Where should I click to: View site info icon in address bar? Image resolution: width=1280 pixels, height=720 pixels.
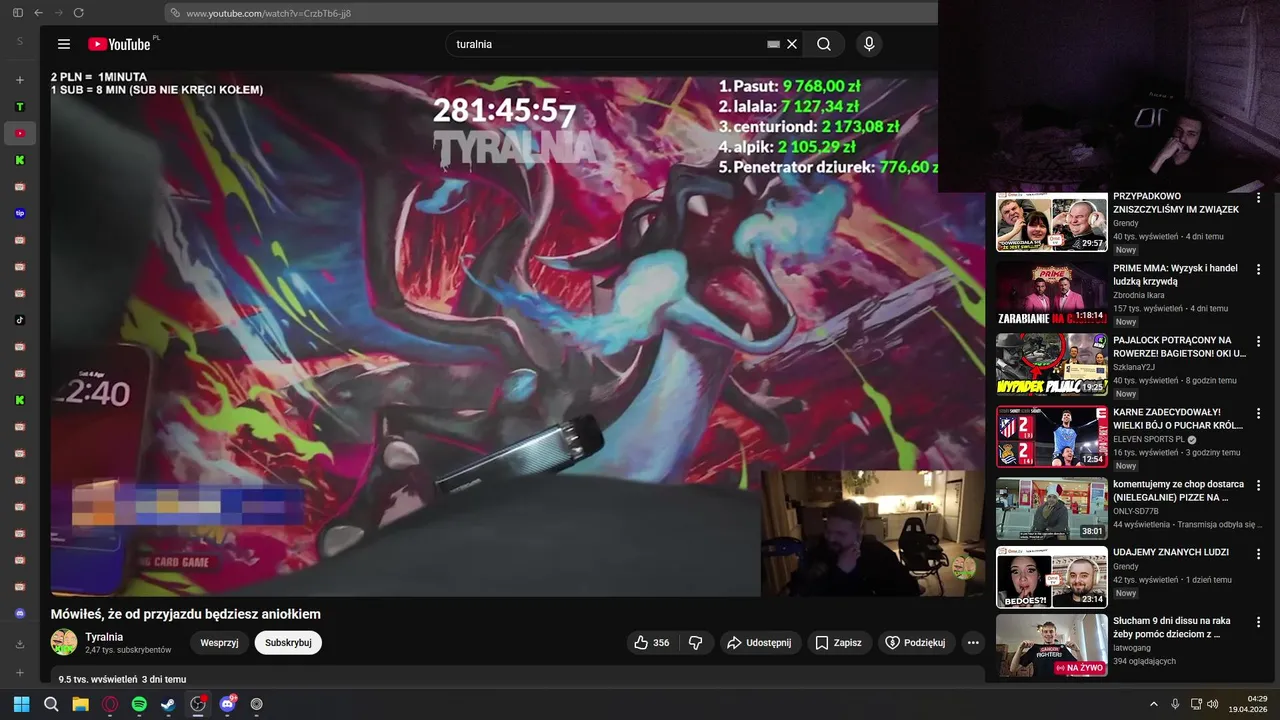tap(175, 13)
